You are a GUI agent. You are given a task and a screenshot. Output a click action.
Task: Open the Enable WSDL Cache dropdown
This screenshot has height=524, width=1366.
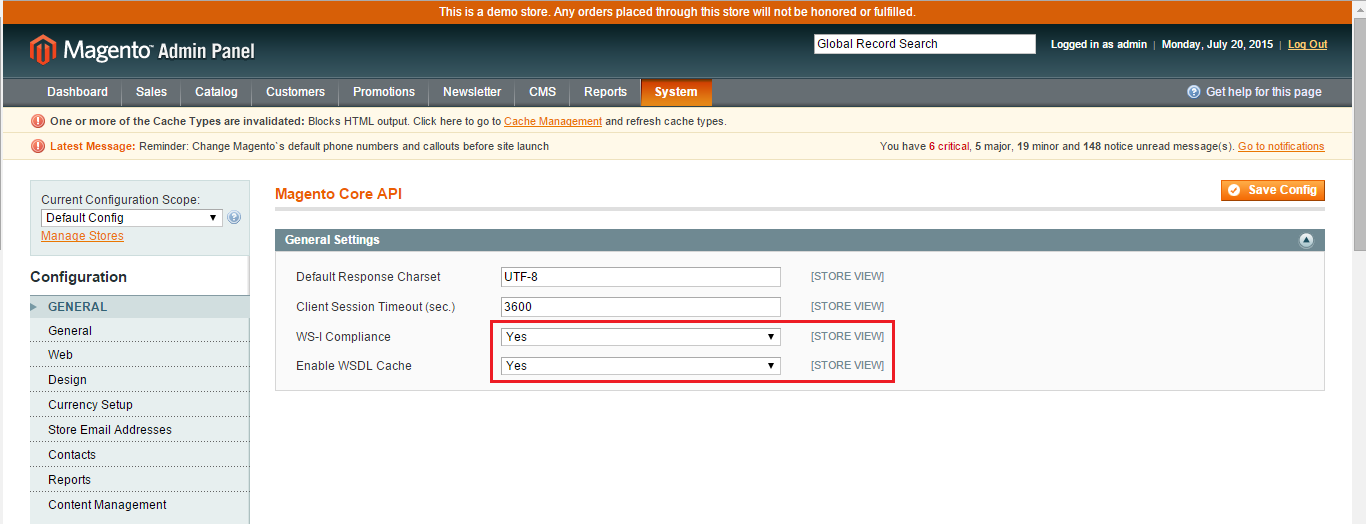640,366
